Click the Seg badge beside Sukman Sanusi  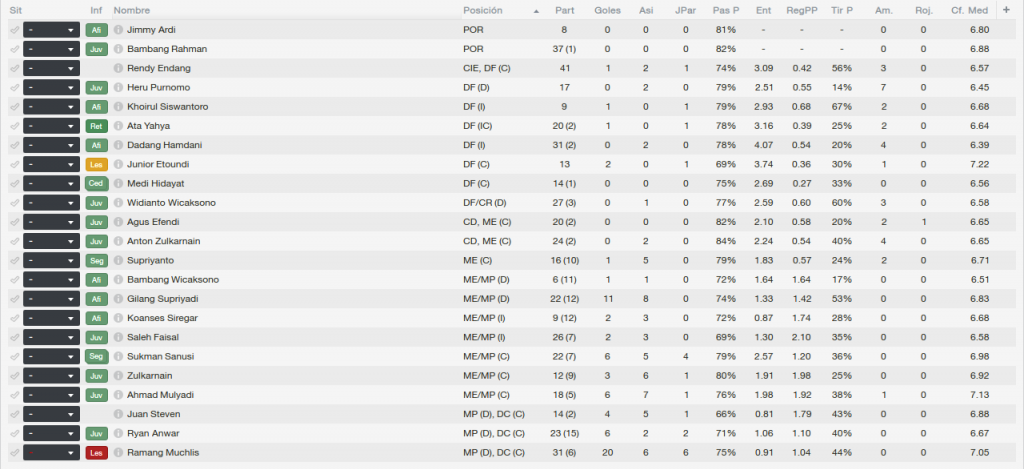tap(97, 357)
